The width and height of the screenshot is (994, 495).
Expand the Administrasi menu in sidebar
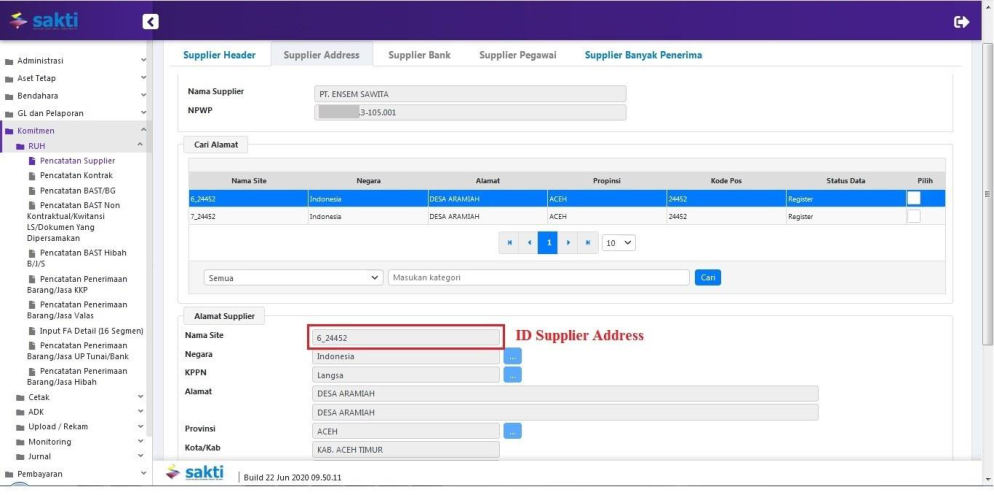(x=75, y=61)
